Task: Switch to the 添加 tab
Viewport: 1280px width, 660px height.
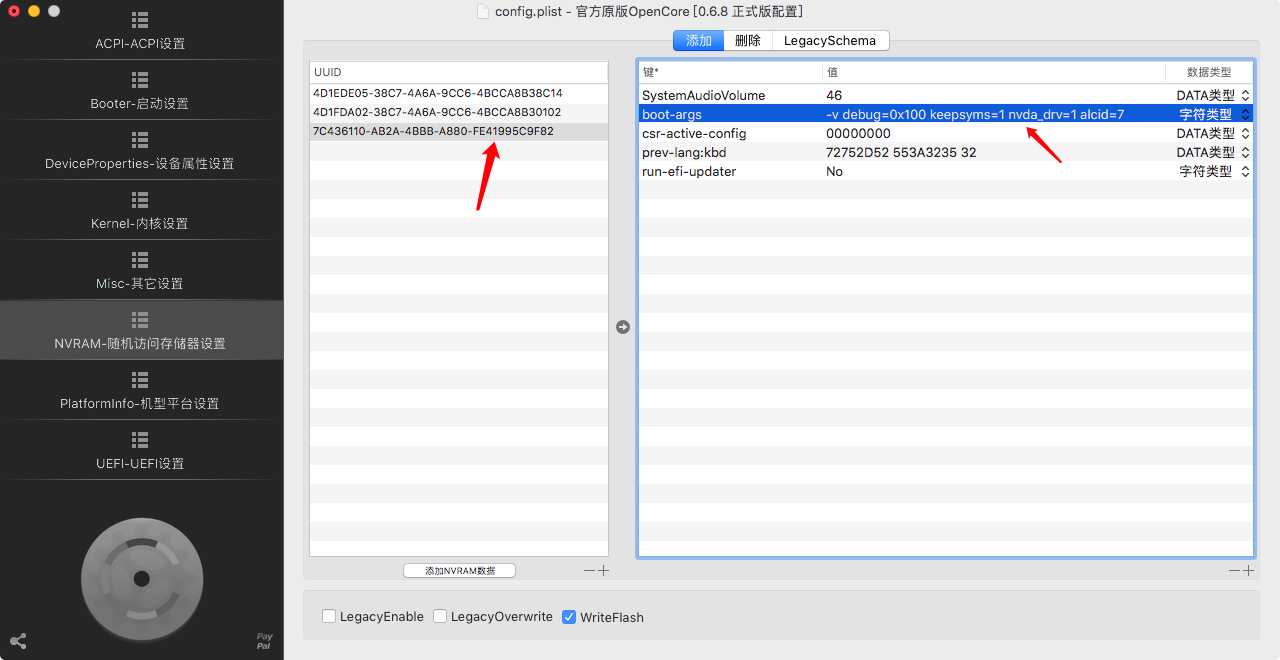Action: click(699, 41)
